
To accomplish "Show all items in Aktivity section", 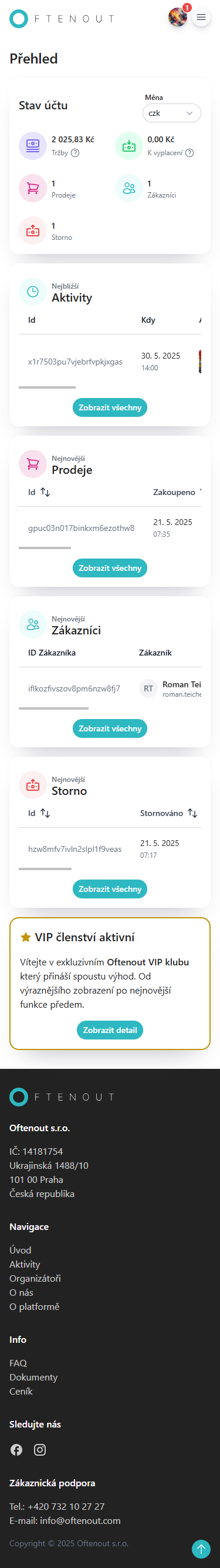I will tap(110, 407).
